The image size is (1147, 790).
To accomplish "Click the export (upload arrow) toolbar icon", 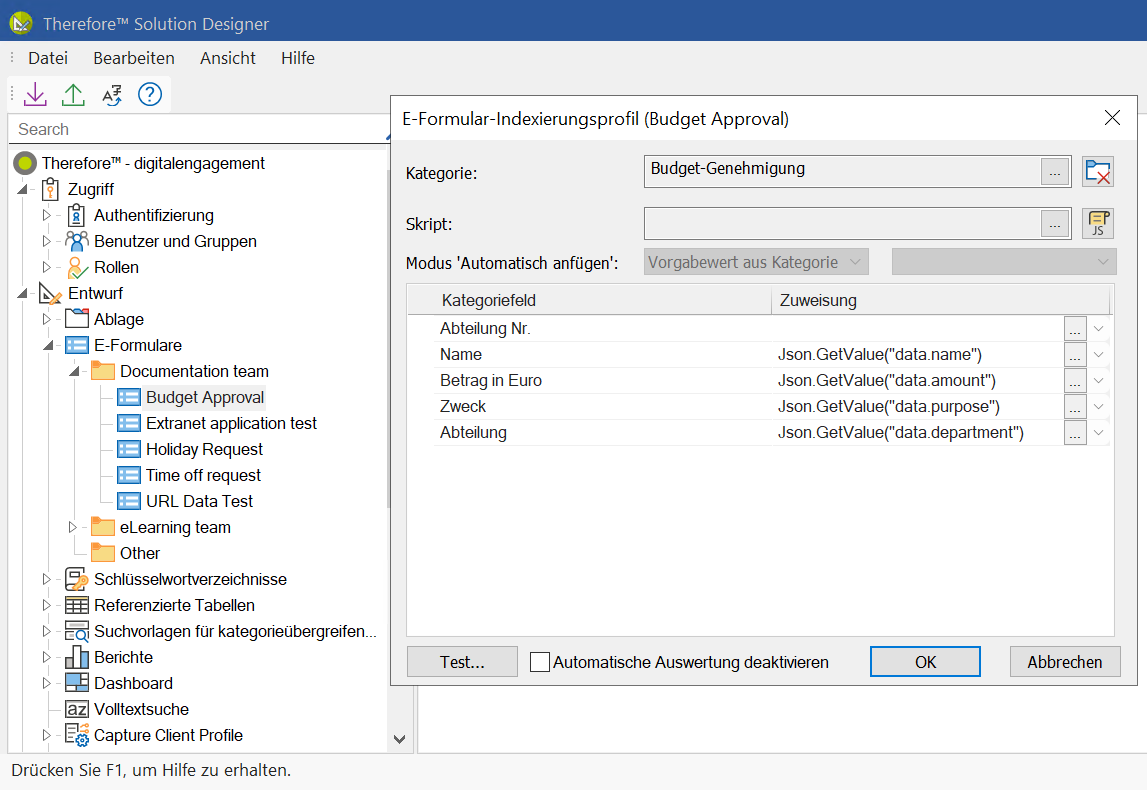I will (73, 94).
